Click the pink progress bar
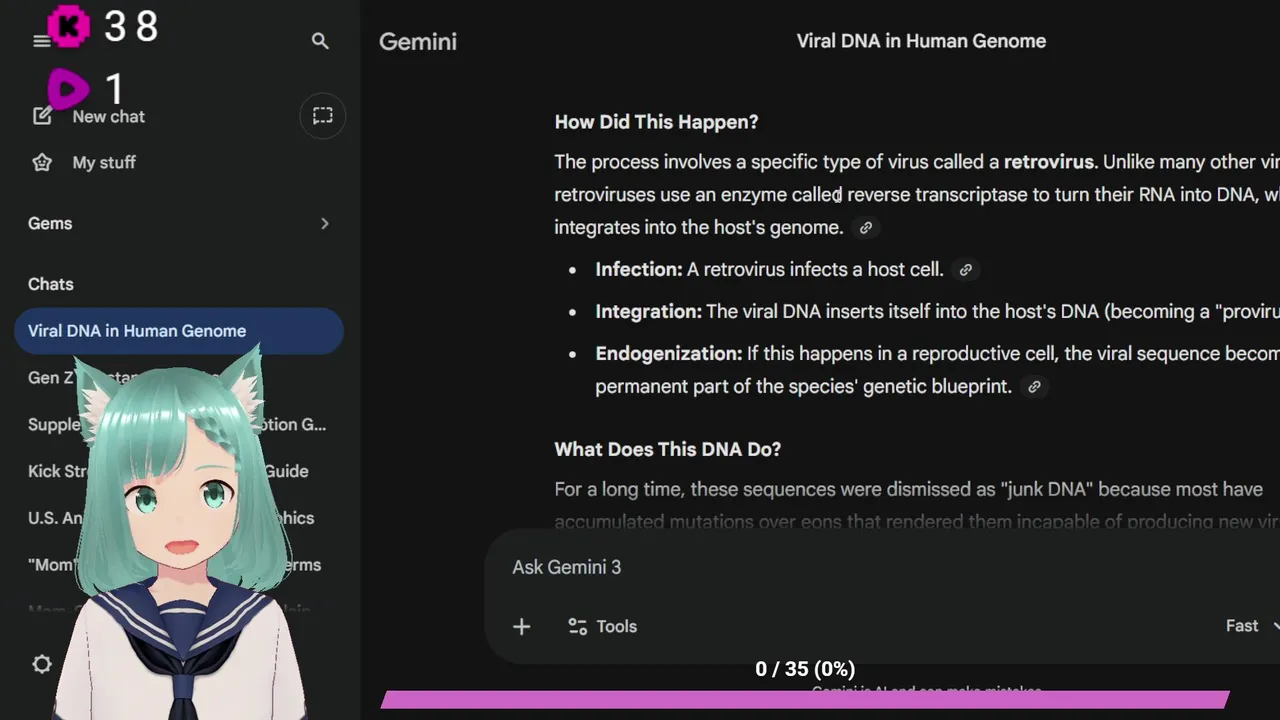The height and width of the screenshot is (720, 1280). coord(805,699)
